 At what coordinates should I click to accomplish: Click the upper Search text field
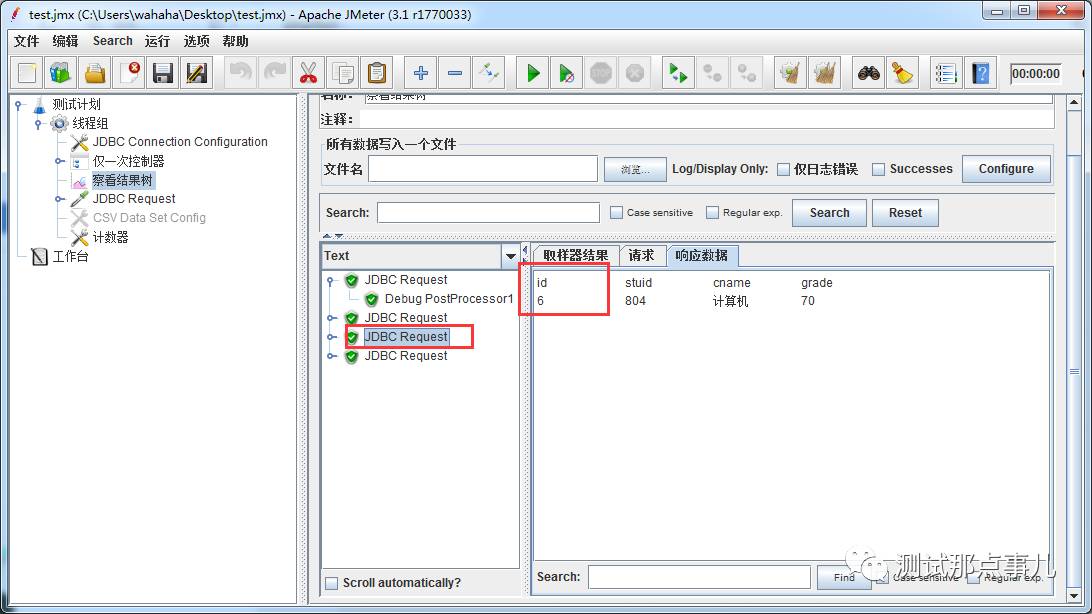(x=488, y=212)
